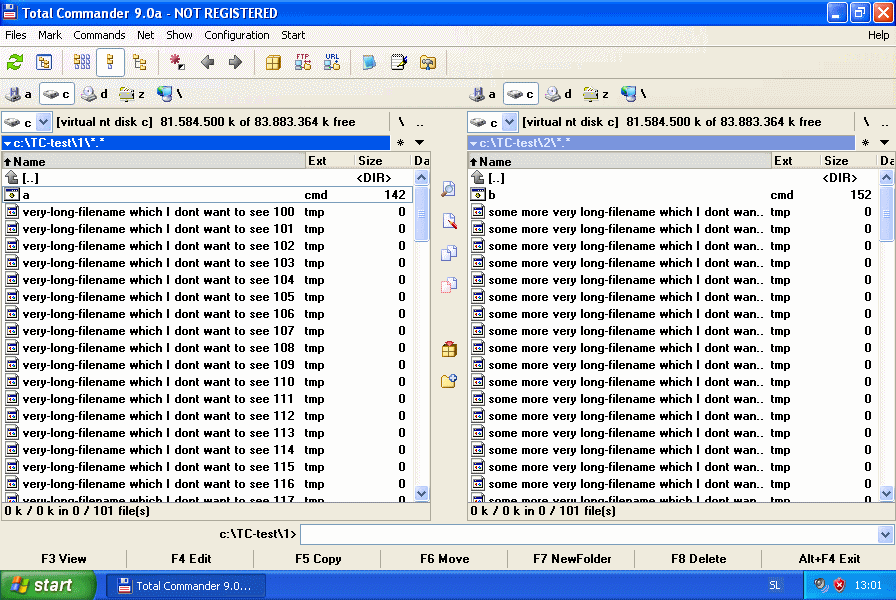Image resolution: width=896 pixels, height=600 pixels.
Task: Open right panel directory history arrow
Action: [885, 142]
